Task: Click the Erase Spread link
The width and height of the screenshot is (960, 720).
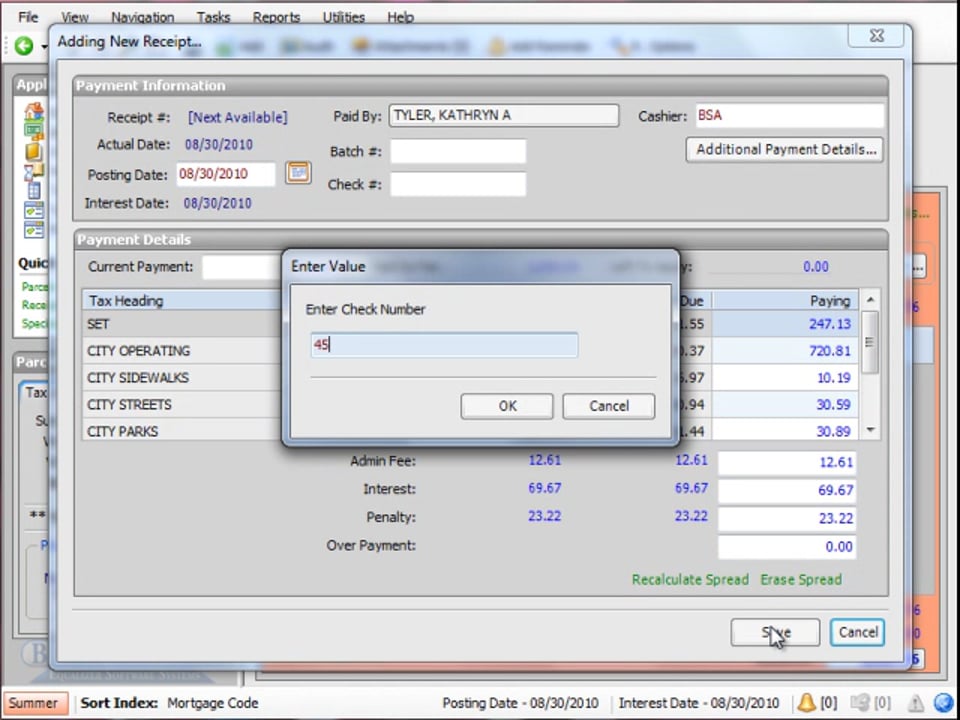Action: click(x=800, y=579)
